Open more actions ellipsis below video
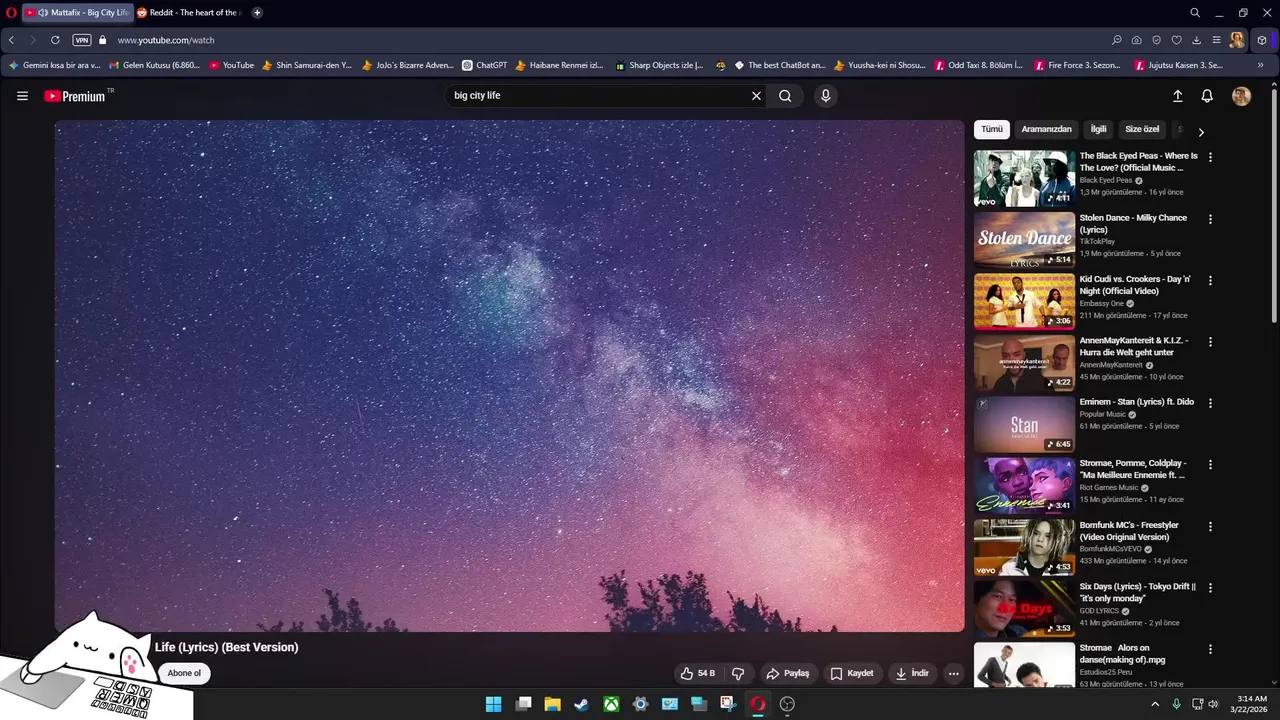The image size is (1280, 720). point(954,673)
